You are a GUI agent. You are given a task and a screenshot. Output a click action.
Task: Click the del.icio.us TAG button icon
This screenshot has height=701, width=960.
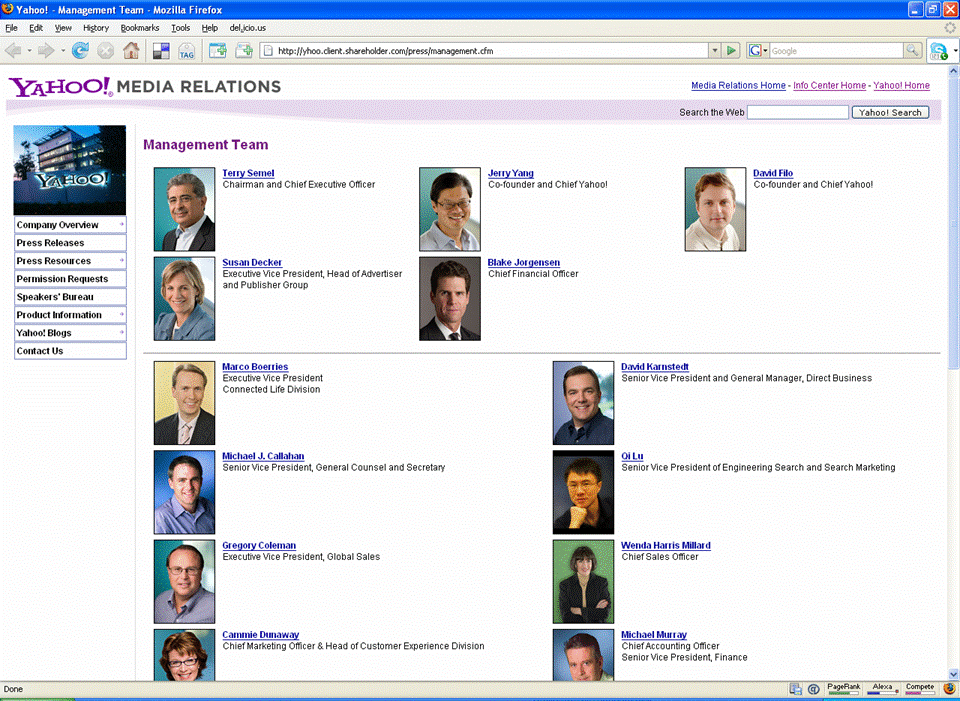point(186,51)
